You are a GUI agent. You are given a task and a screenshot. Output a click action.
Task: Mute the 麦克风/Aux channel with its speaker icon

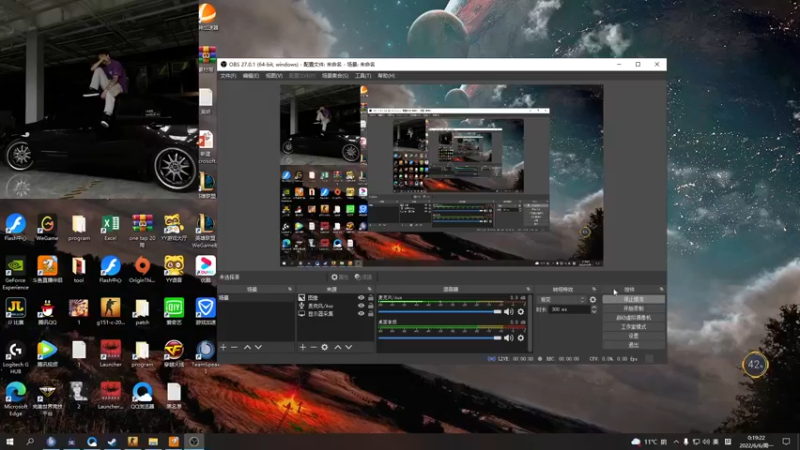tap(509, 311)
